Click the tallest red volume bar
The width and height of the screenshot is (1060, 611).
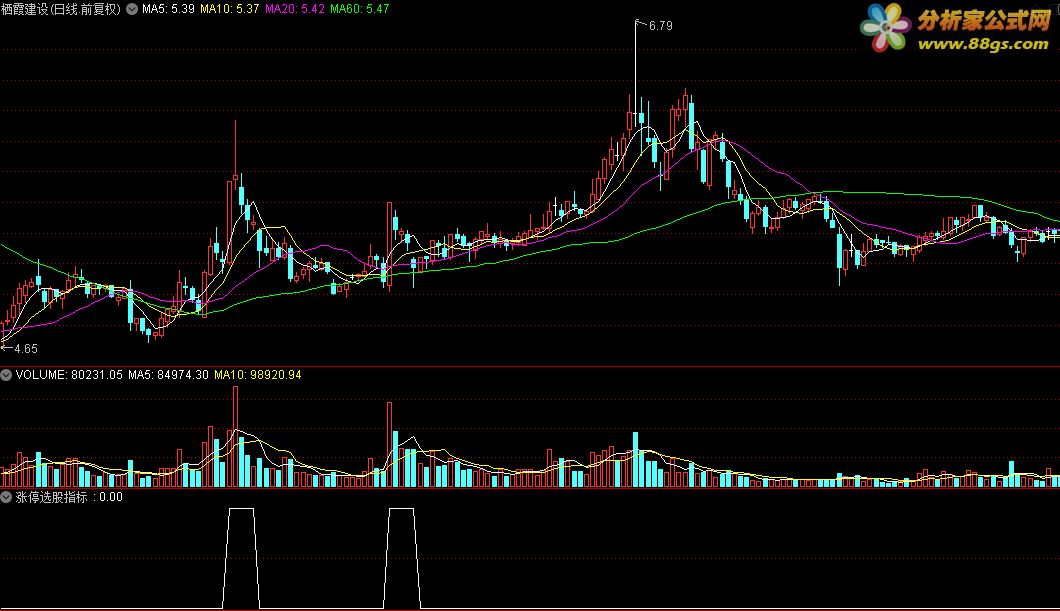235,437
